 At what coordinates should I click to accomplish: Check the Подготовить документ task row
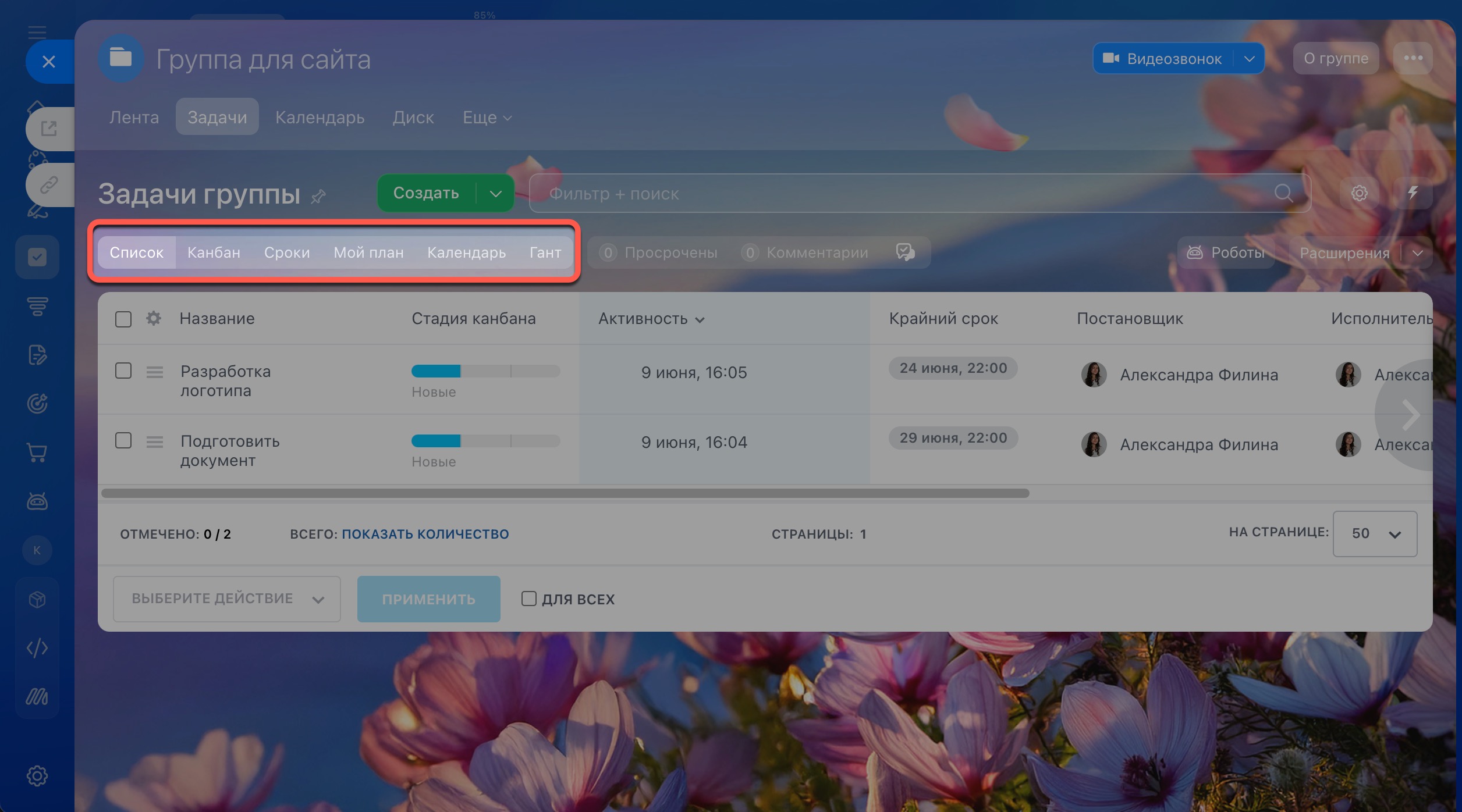[x=123, y=440]
